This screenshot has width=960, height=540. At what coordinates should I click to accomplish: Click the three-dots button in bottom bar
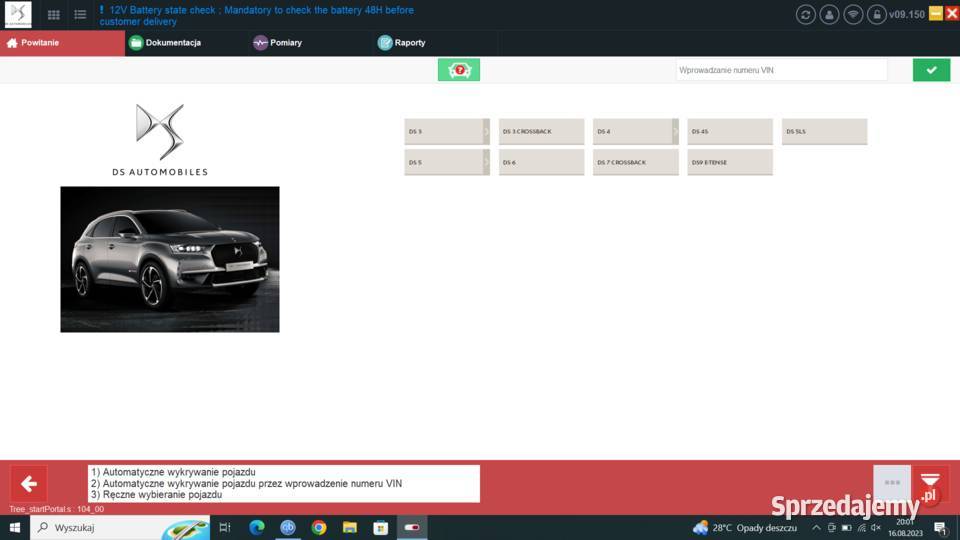[892, 483]
